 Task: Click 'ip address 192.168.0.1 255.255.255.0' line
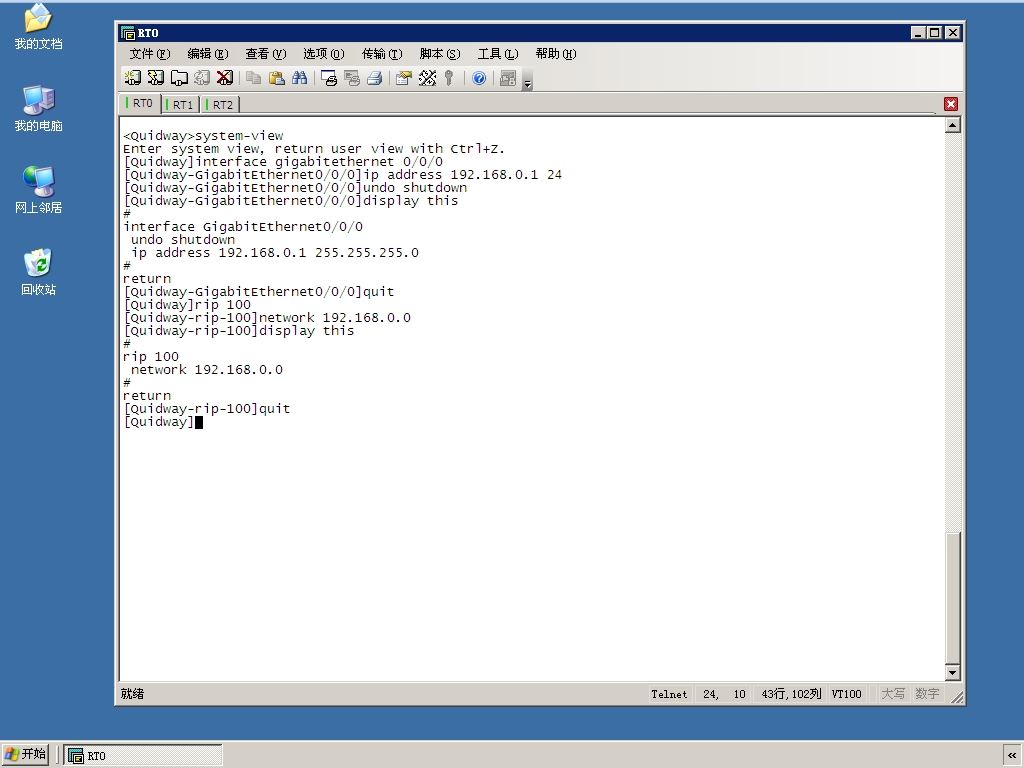[x=275, y=253]
